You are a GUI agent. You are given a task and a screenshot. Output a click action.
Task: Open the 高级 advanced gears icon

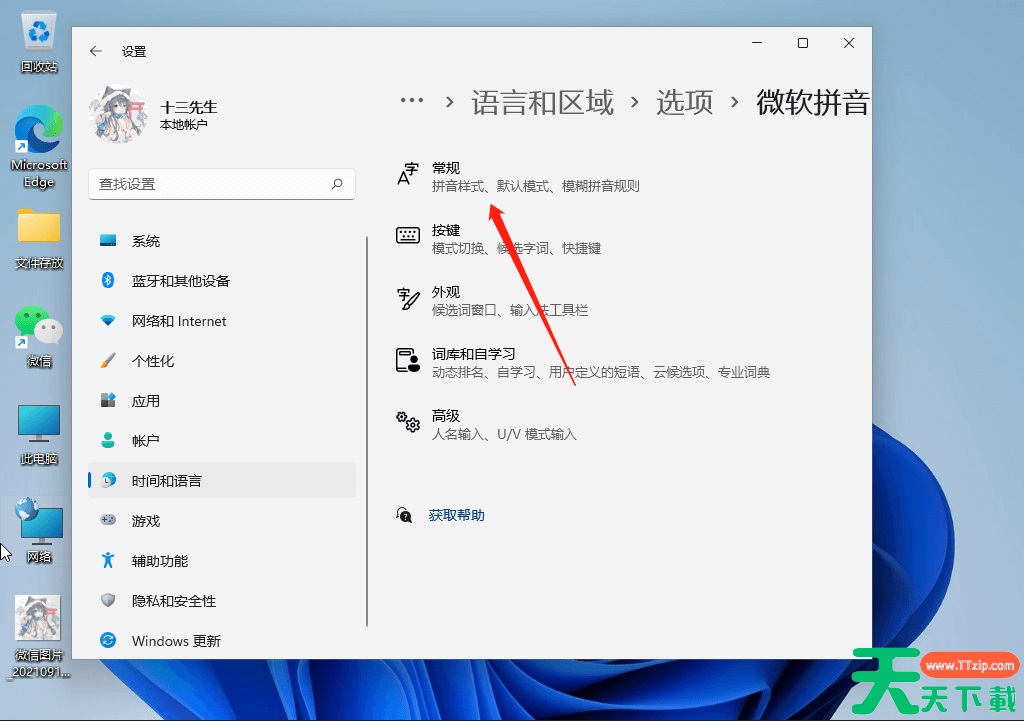pos(408,422)
